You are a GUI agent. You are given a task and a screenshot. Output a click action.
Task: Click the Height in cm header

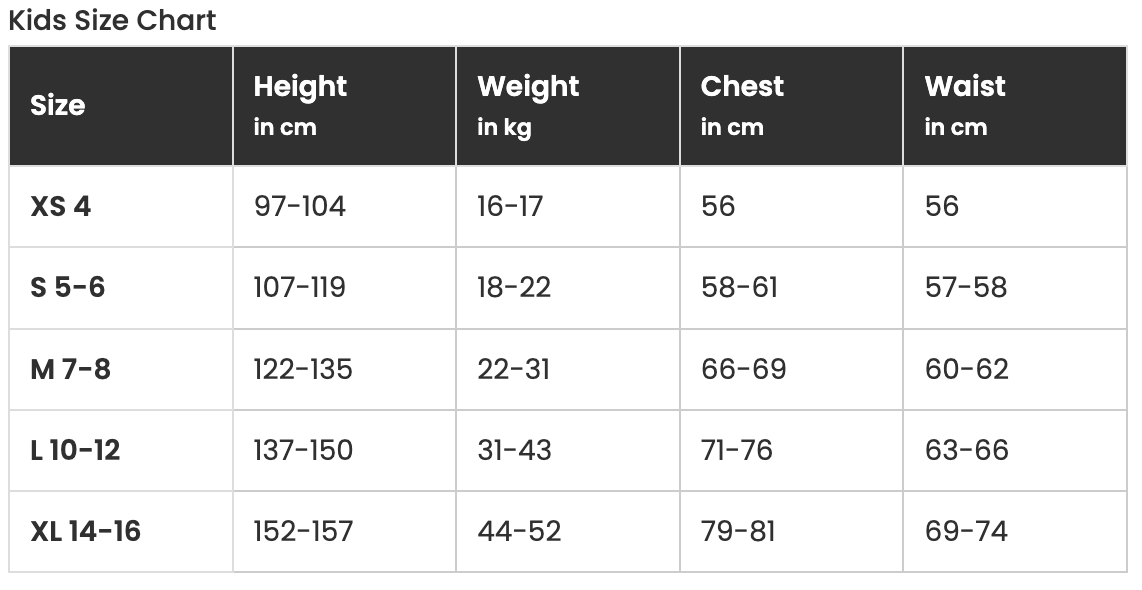(x=300, y=105)
